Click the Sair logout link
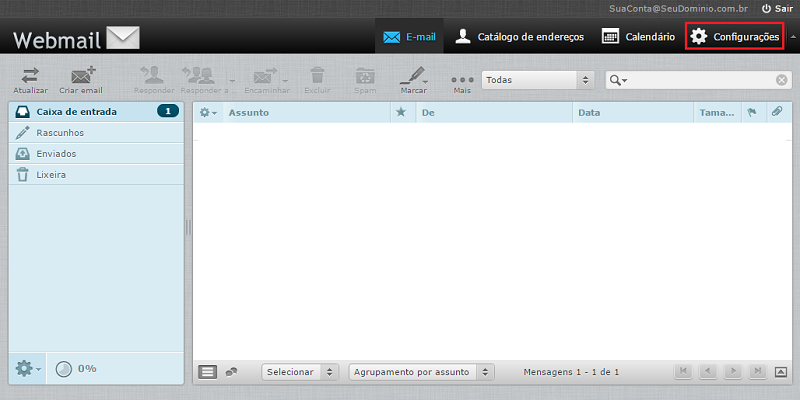Viewport: 800px width, 400px height. click(777, 8)
